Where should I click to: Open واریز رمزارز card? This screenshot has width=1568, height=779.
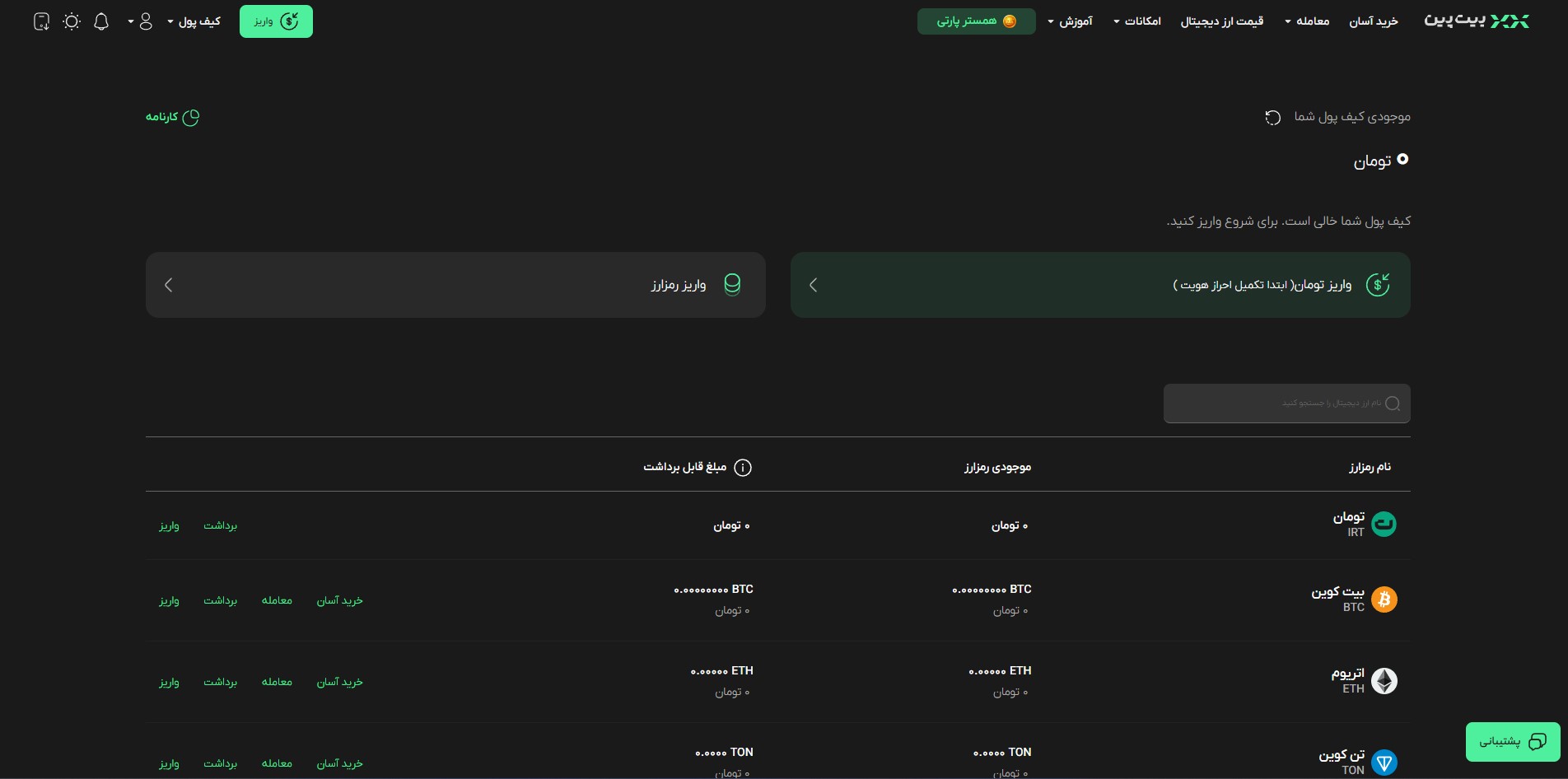(455, 285)
